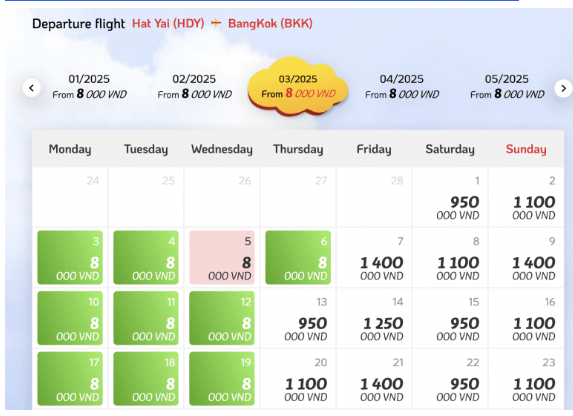The height and width of the screenshot is (416, 573).
Task: Select March 17 green fare cell
Action: point(70,379)
